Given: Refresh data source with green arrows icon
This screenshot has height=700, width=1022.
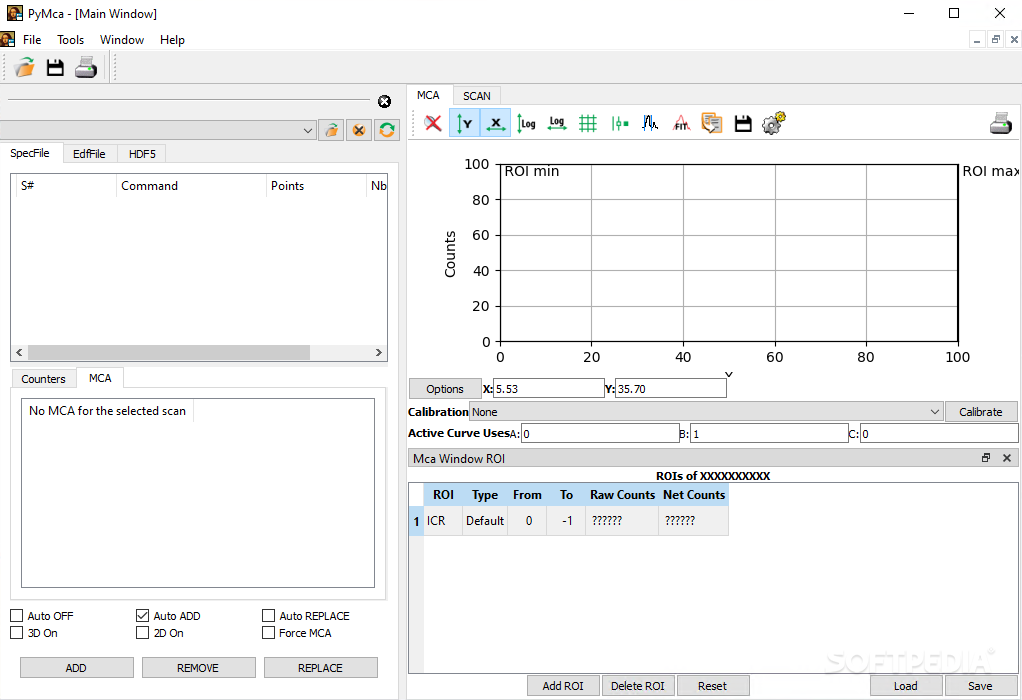Looking at the screenshot, I should [x=387, y=130].
